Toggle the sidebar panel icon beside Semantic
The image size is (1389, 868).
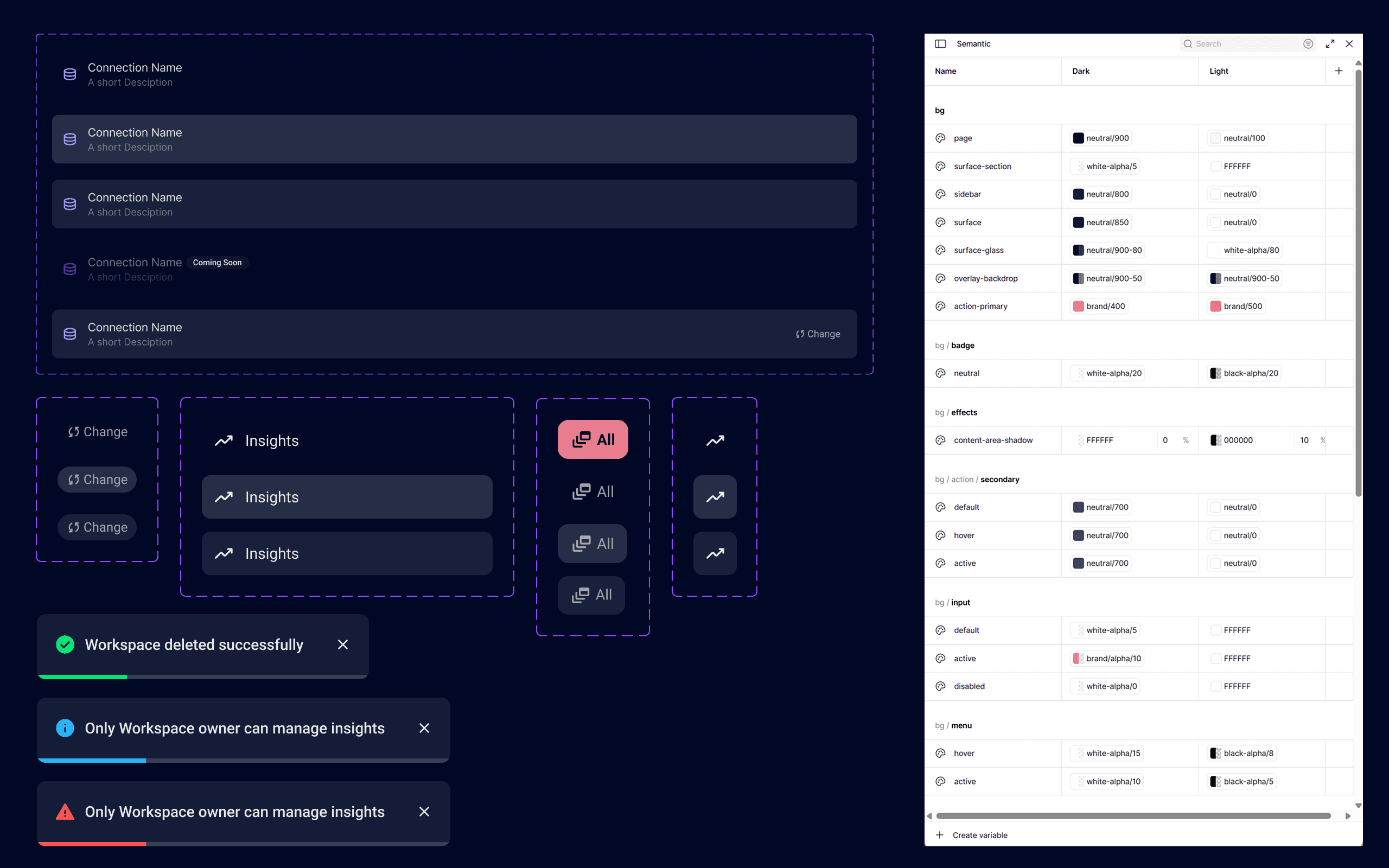tap(940, 43)
